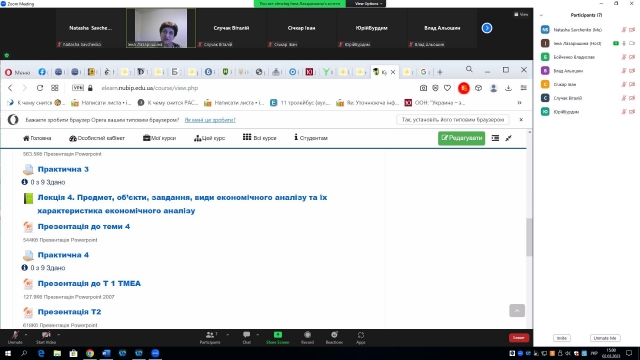Expand the bookmarks bar overflow chevron
640x360 pixels.
519,103
